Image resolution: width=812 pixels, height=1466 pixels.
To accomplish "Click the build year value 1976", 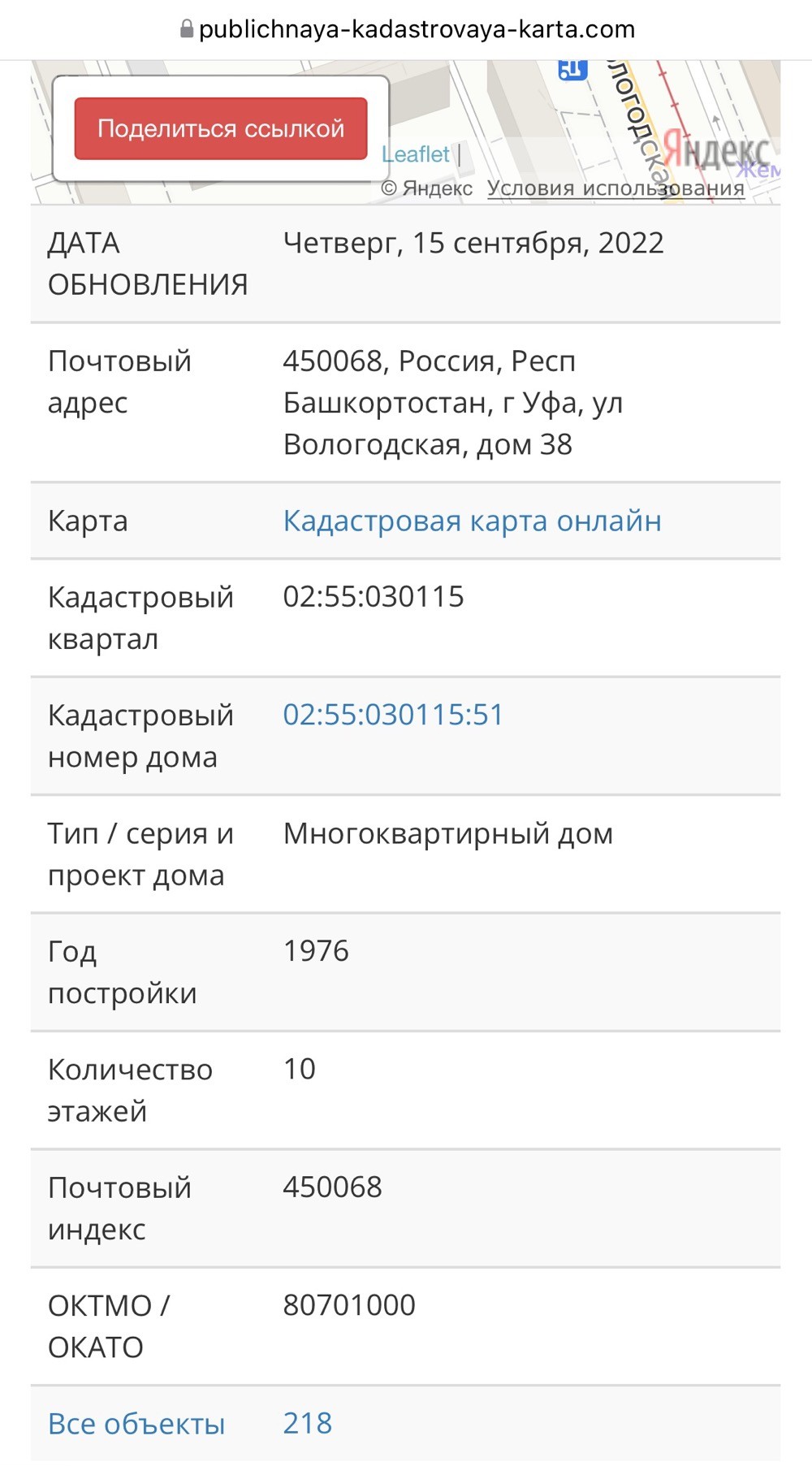I will point(316,950).
